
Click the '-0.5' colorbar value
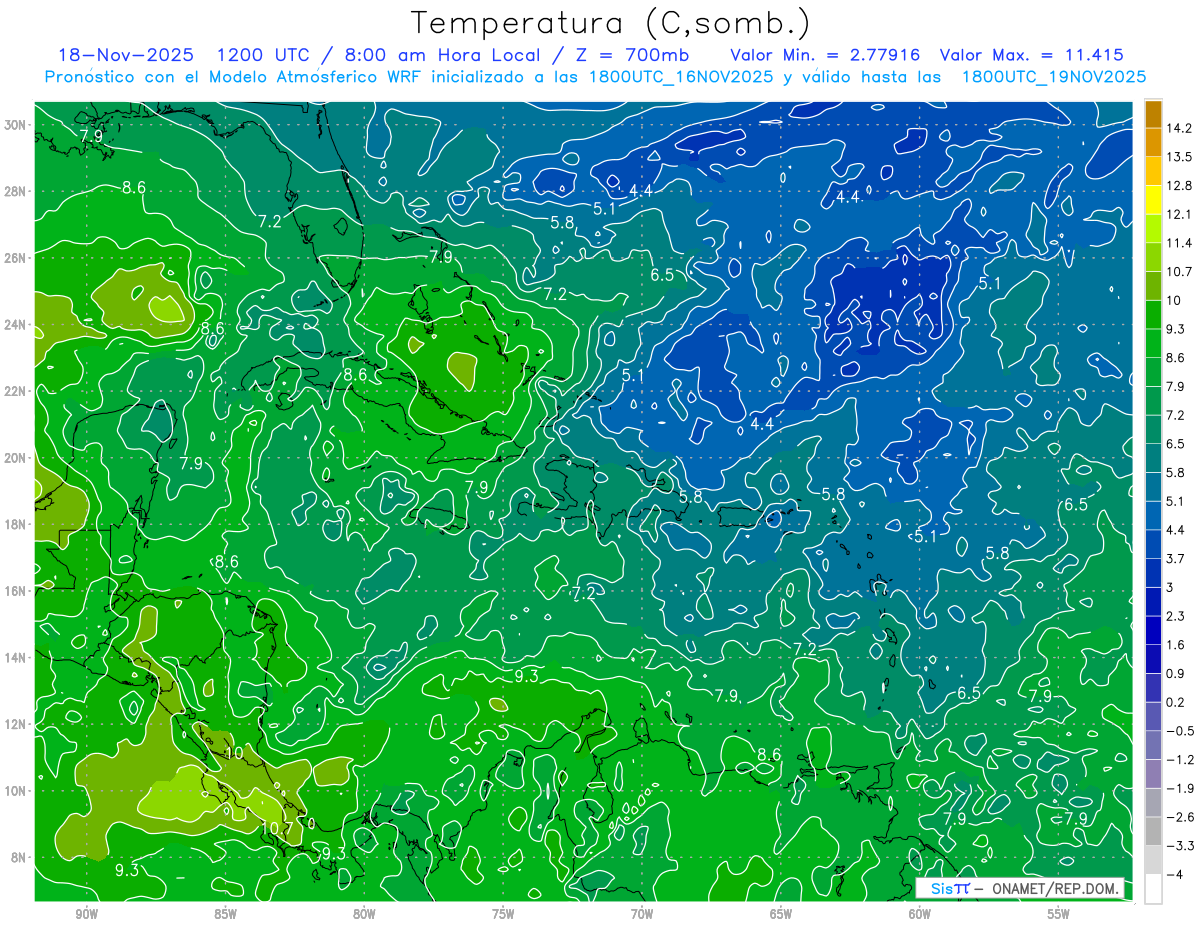click(1179, 731)
